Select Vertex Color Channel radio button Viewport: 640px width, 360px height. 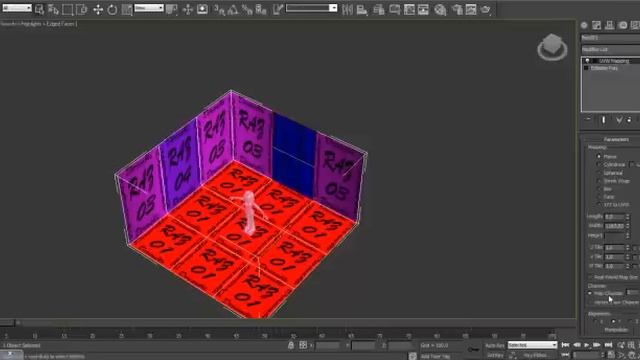pyautogui.click(x=590, y=302)
